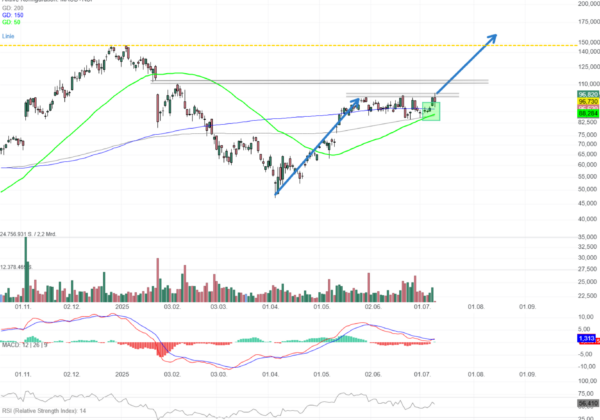The width and height of the screenshot is (600, 420).
Task: Click 01.09. date under the volume bars
Action: [527, 307]
